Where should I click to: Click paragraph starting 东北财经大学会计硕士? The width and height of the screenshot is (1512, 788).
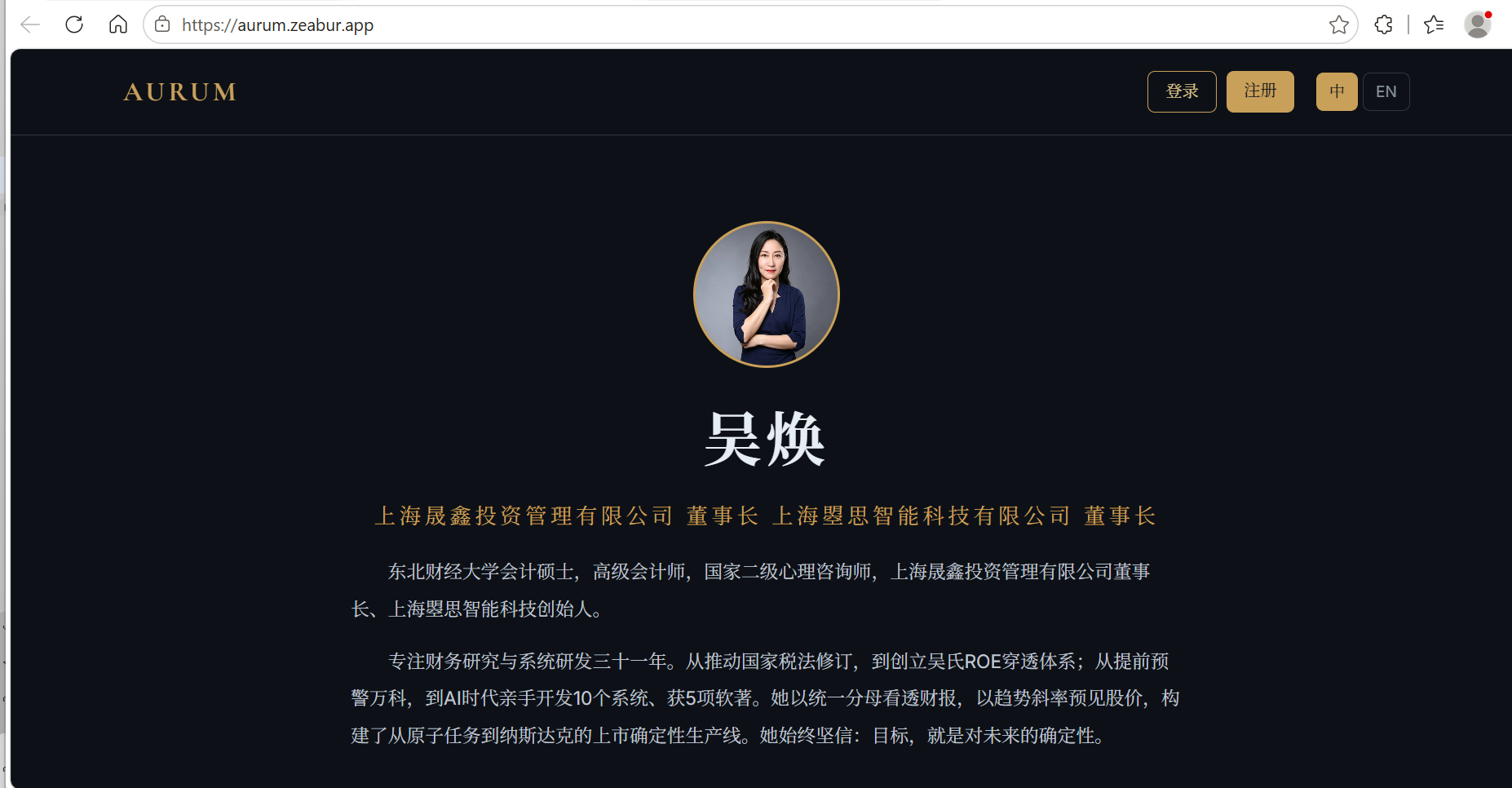tap(750, 590)
